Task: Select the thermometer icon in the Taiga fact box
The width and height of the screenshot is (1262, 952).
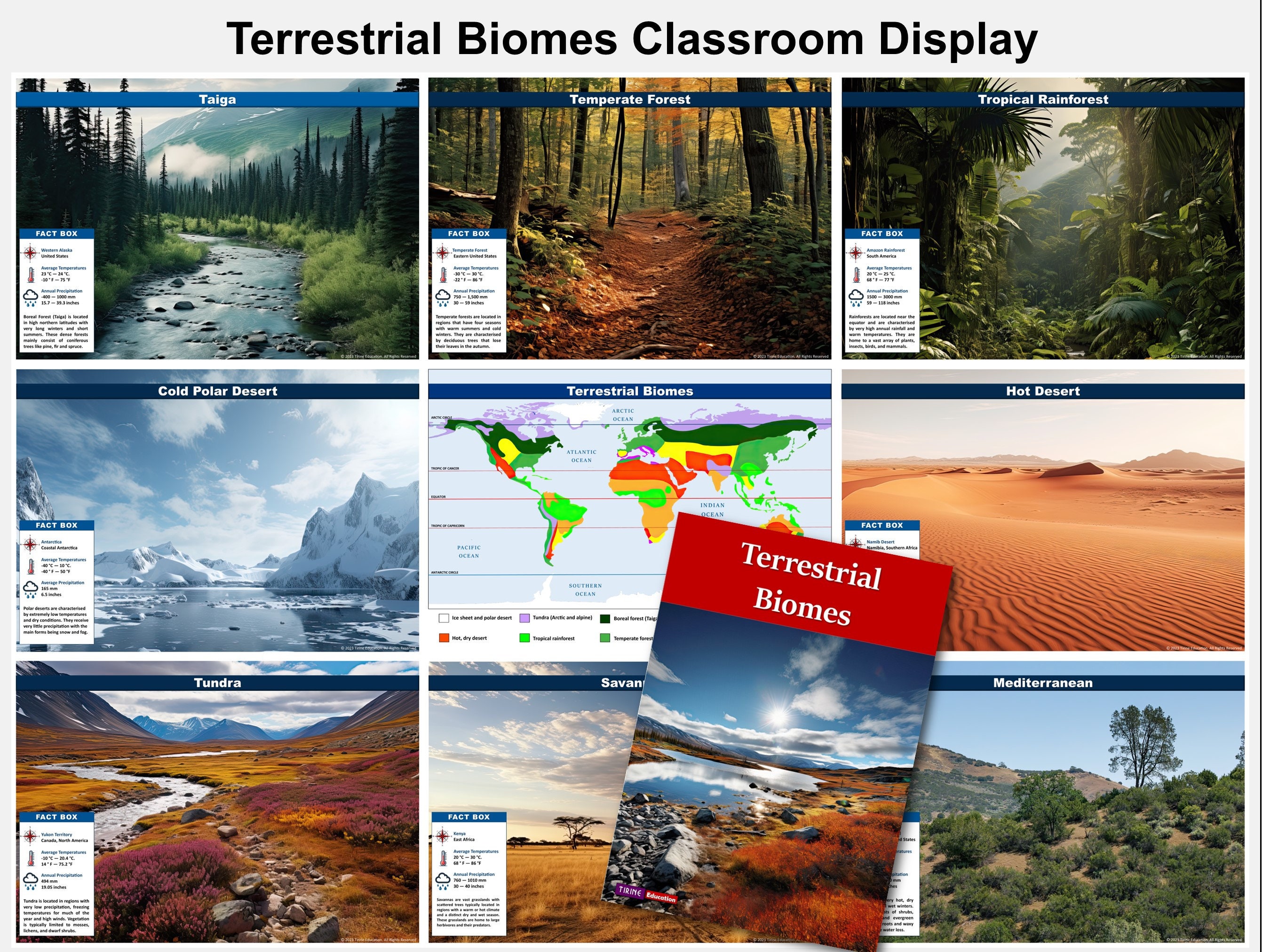Action: coord(32,274)
